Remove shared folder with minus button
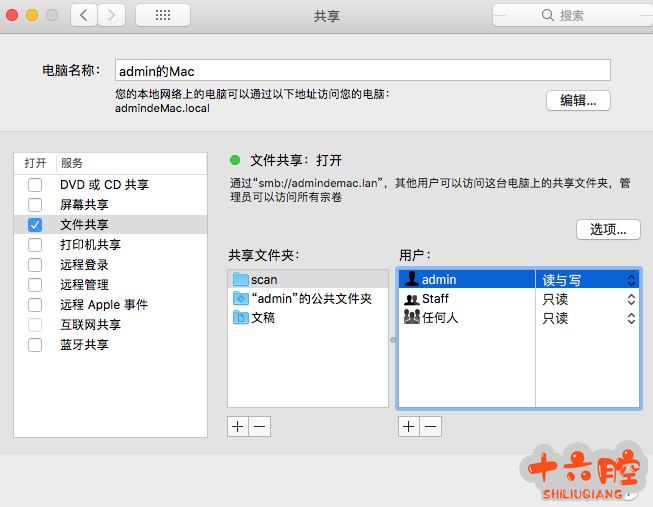The width and height of the screenshot is (653, 507). coord(260,426)
